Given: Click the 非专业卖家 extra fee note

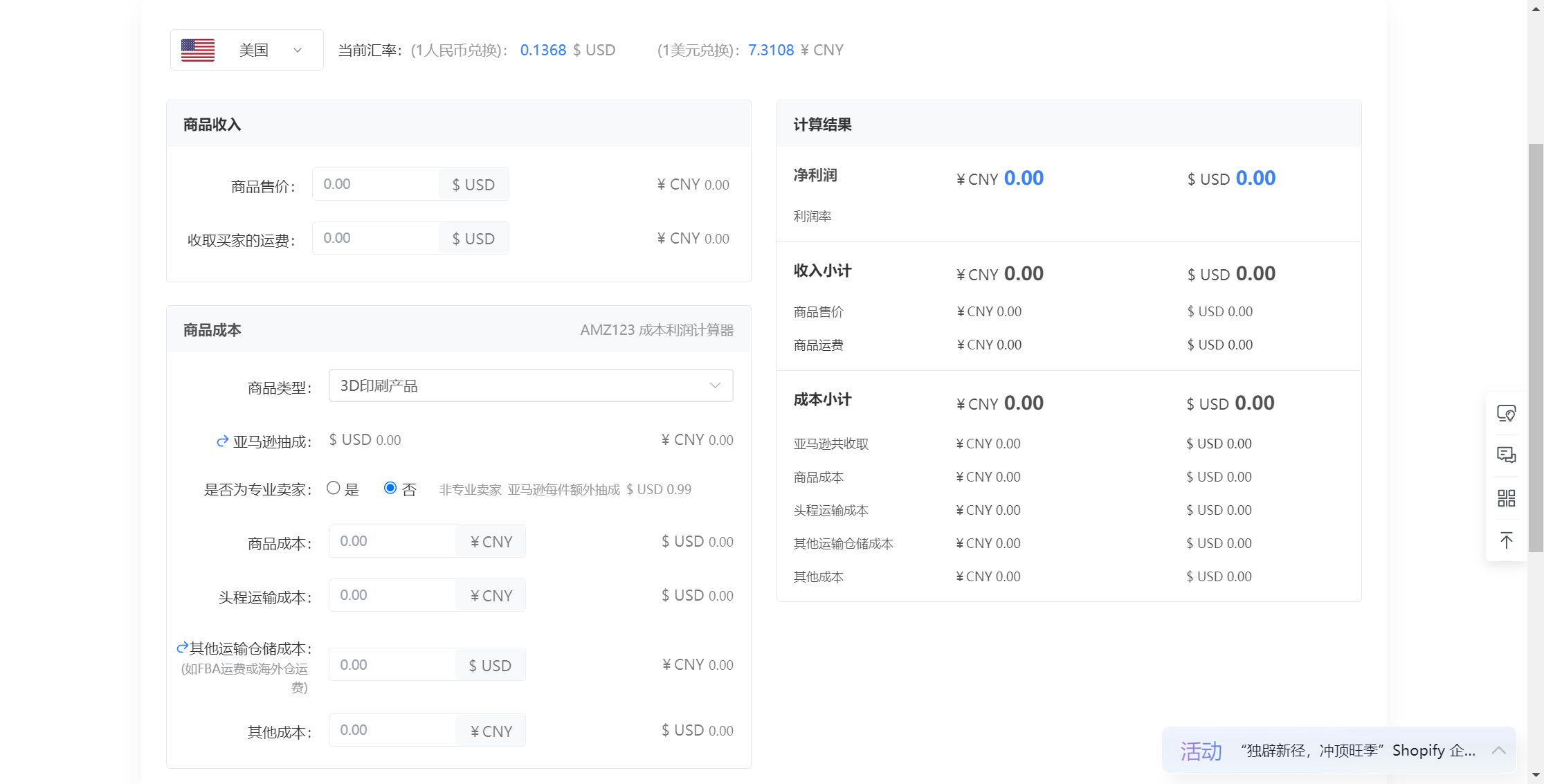Looking at the screenshot, I should (565, 489).
